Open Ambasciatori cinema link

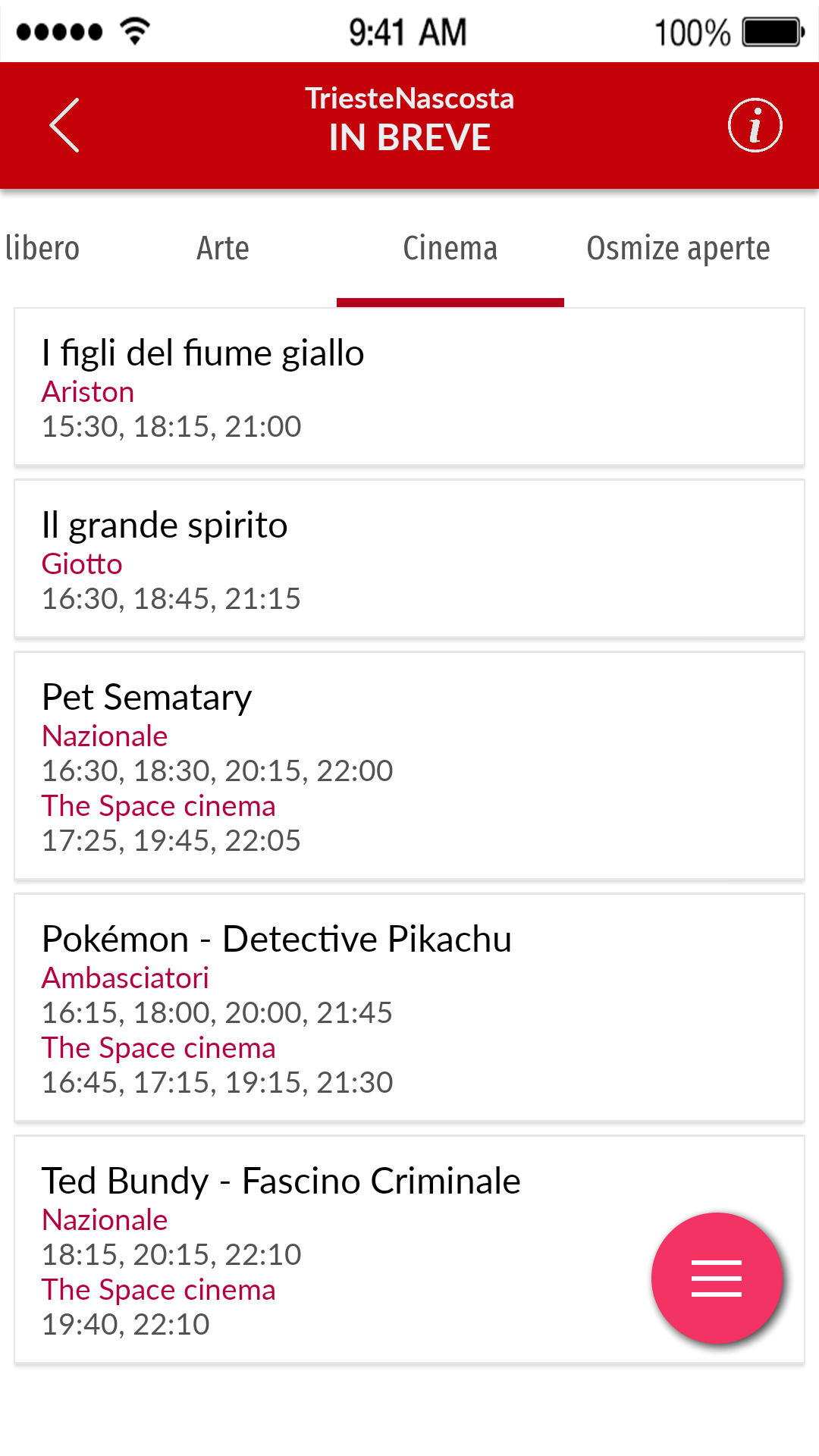[125, 978]
